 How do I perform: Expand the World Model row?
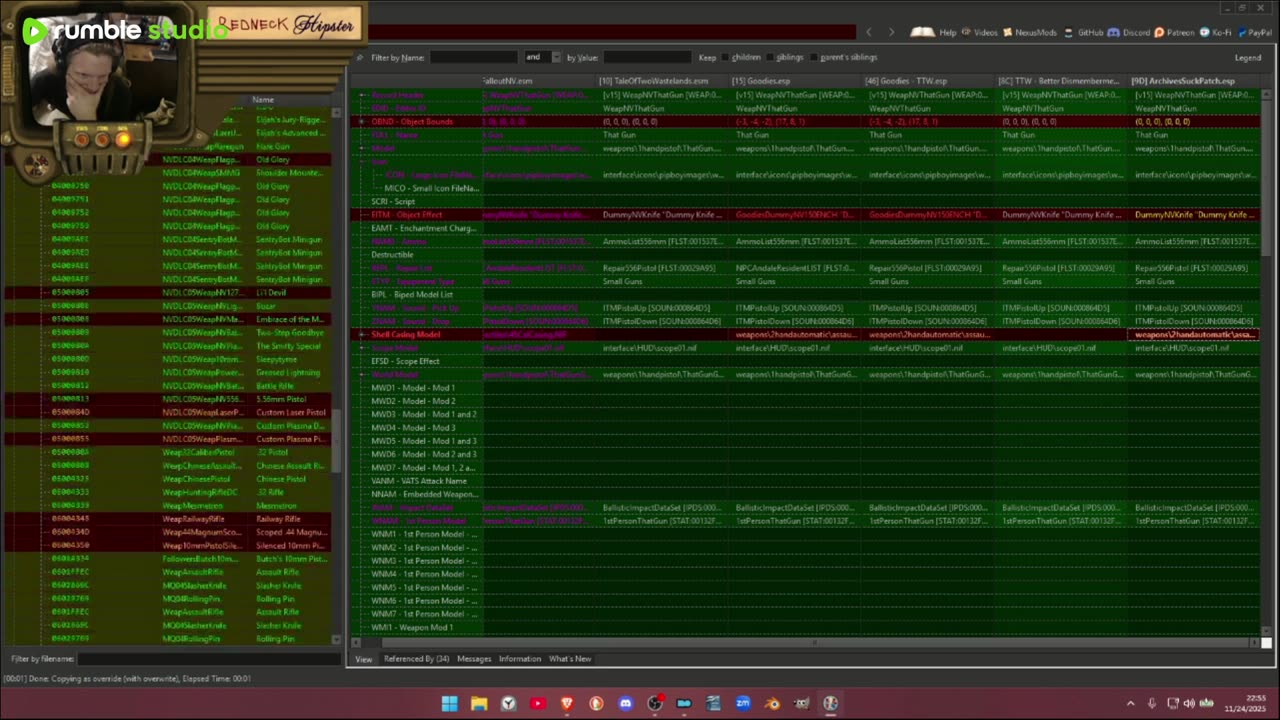[362, 375]
